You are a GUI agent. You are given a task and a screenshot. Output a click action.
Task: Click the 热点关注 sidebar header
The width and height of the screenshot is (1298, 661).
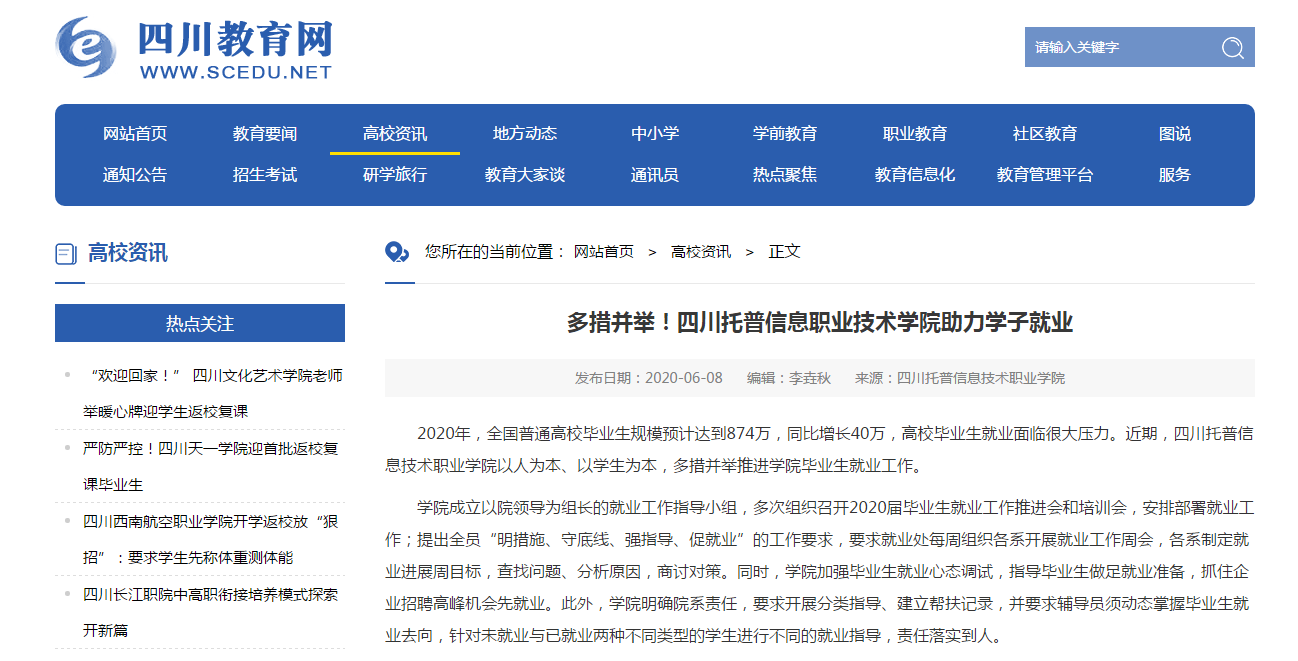tap(200, 324)
